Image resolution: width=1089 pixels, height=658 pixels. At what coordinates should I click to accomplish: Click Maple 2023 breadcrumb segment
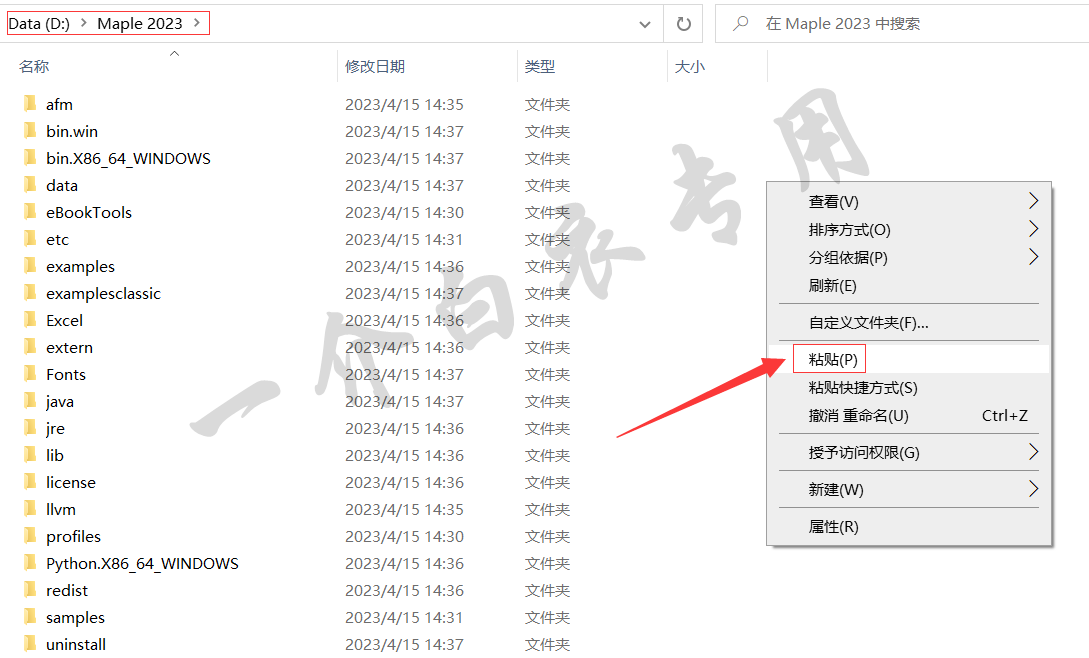140,24
